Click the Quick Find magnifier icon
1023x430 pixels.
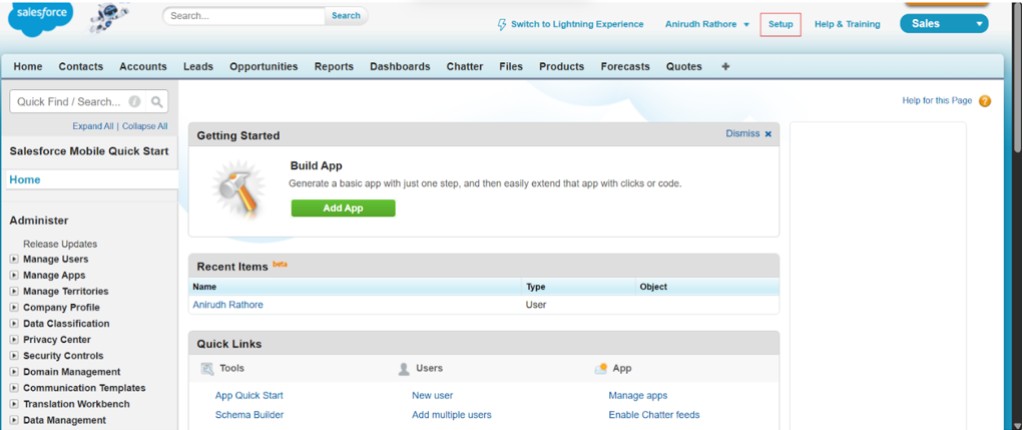coord(157,102)
